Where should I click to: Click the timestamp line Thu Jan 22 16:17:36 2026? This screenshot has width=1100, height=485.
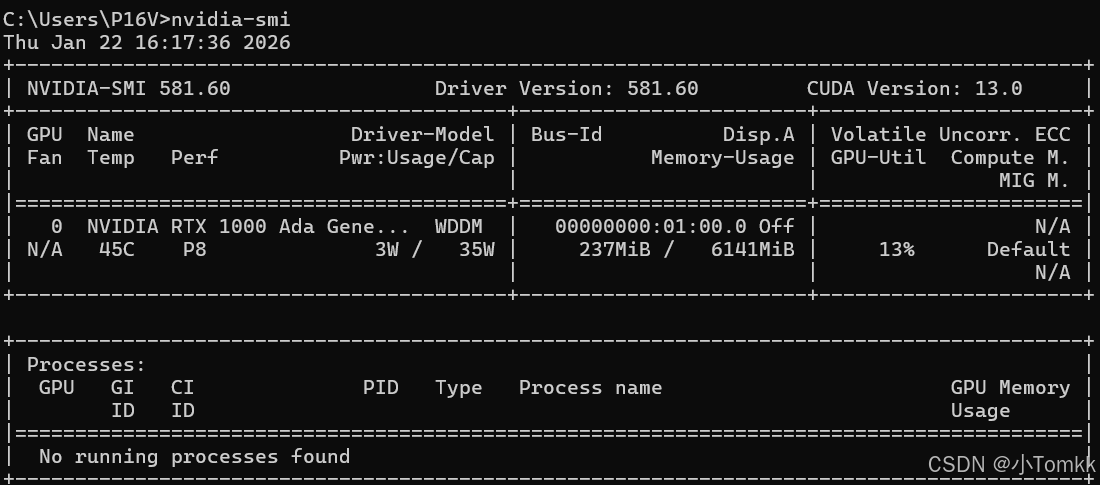pos(147,42)
